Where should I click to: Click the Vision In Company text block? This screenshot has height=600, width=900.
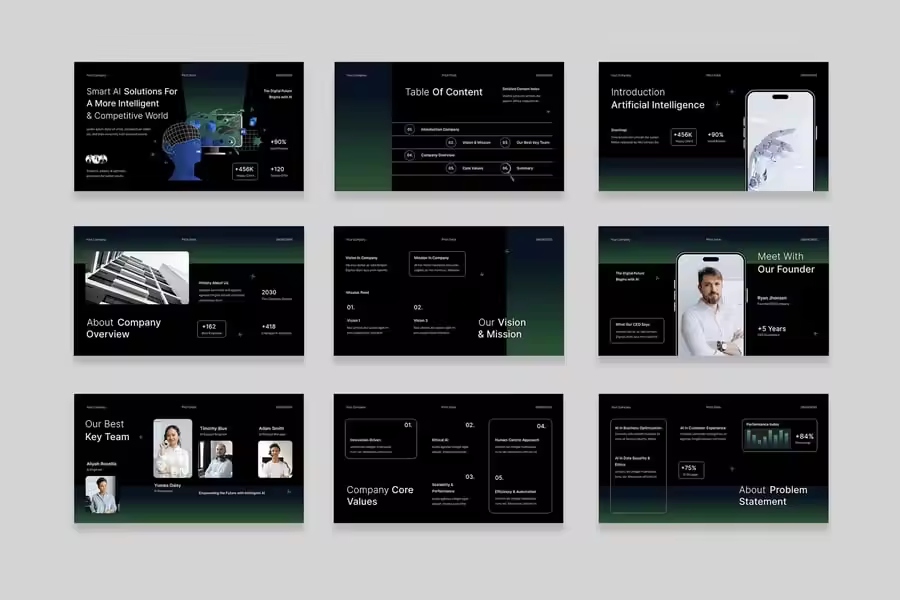coord(366,264)
